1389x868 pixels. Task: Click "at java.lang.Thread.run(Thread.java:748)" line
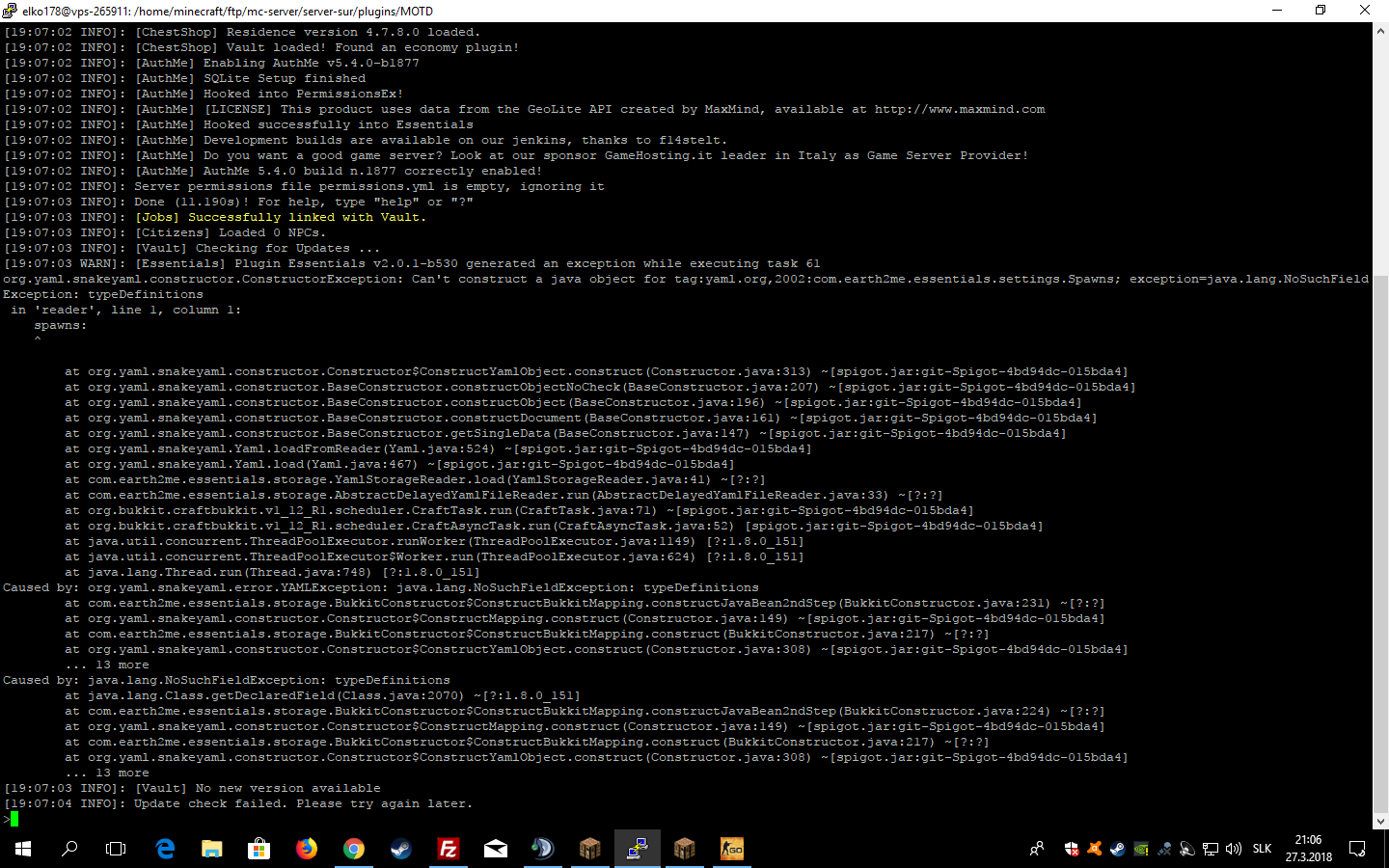273,572
